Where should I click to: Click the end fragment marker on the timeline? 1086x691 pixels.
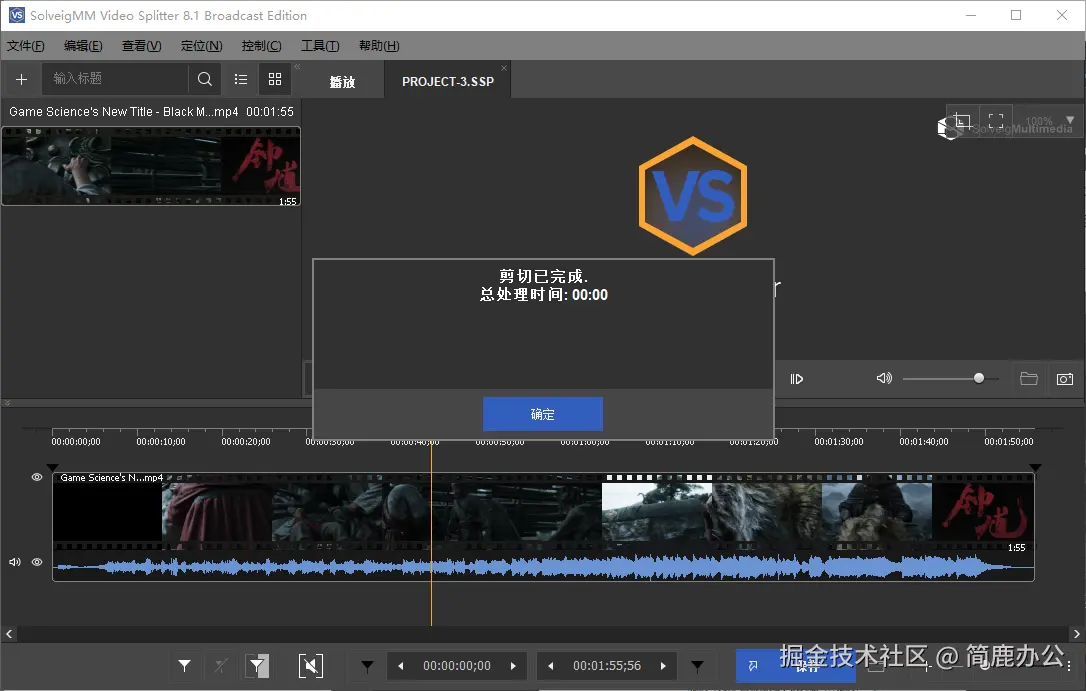[x=1035, y=468]
